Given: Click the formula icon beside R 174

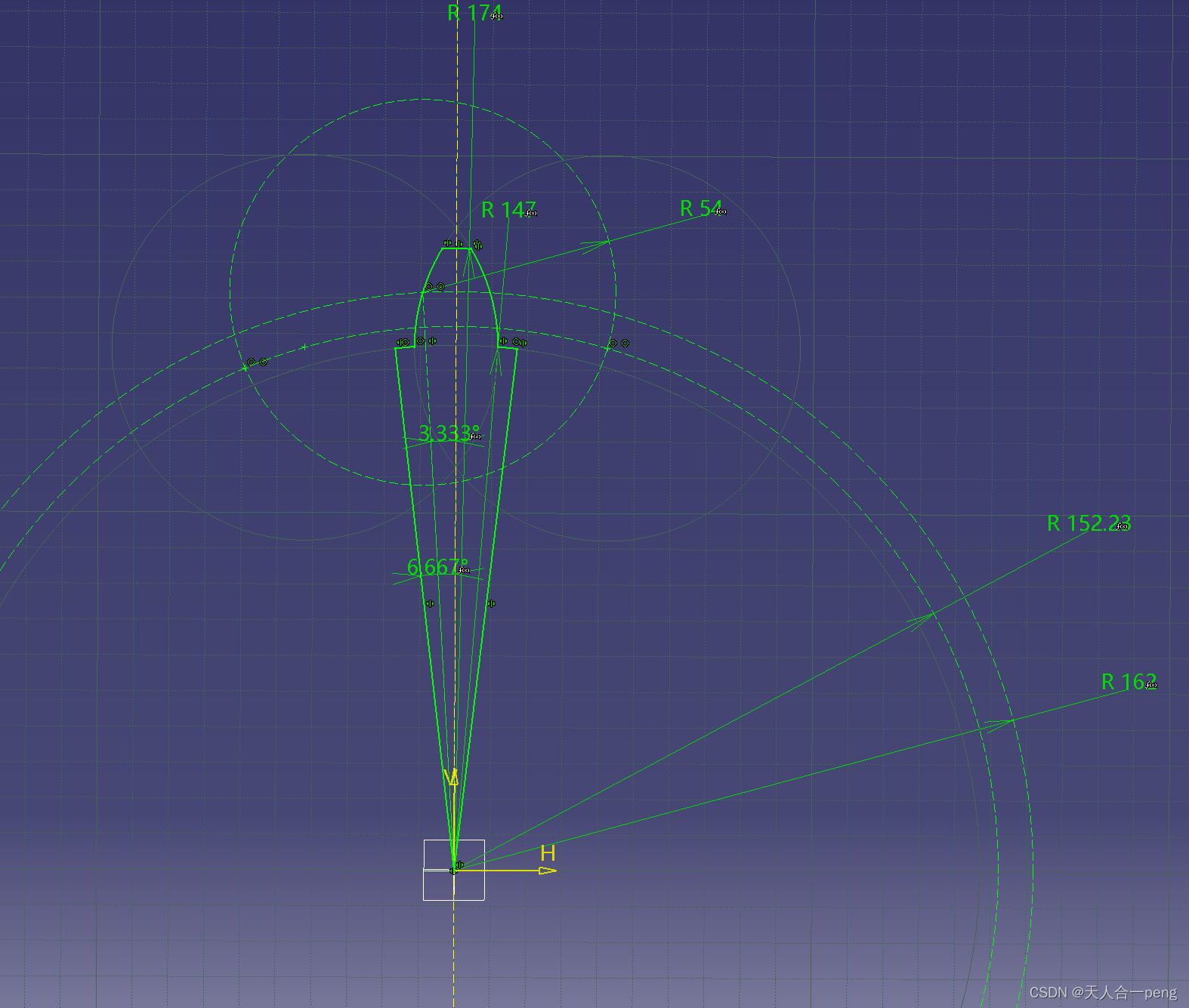Looking at the screenshot, I should (496, 16).
